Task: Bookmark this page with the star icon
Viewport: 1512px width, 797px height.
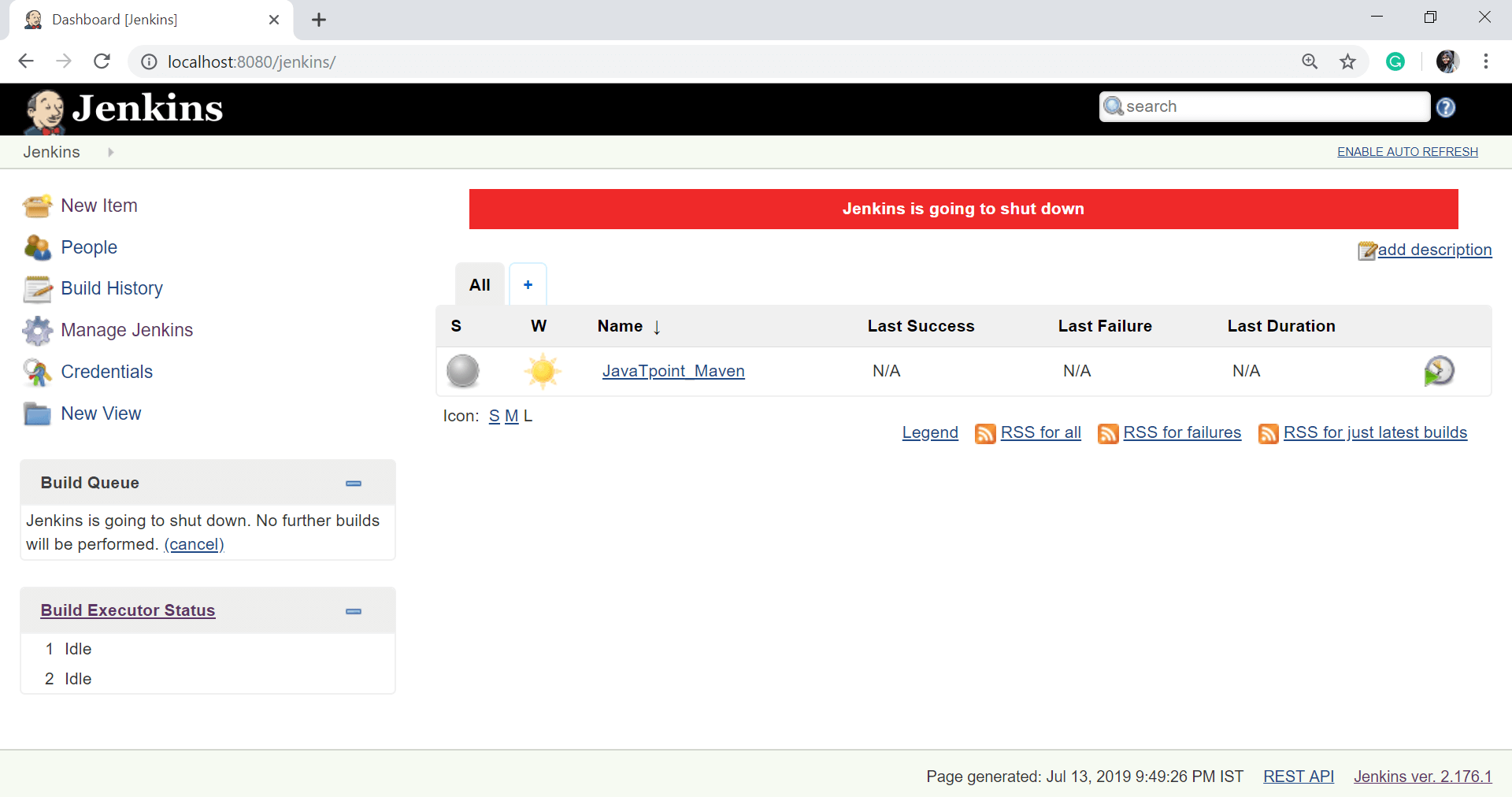Action: (1348, 61)
